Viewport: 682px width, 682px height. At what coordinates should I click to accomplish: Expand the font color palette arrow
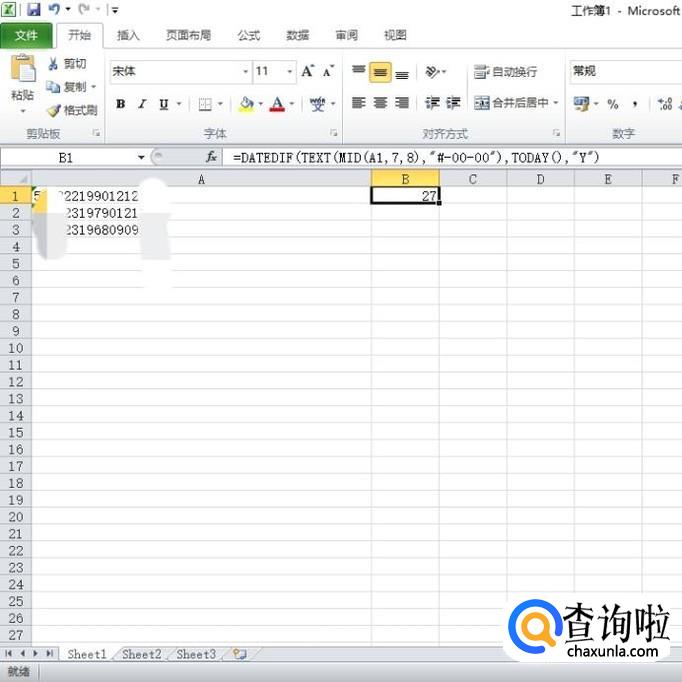point(292,104)
